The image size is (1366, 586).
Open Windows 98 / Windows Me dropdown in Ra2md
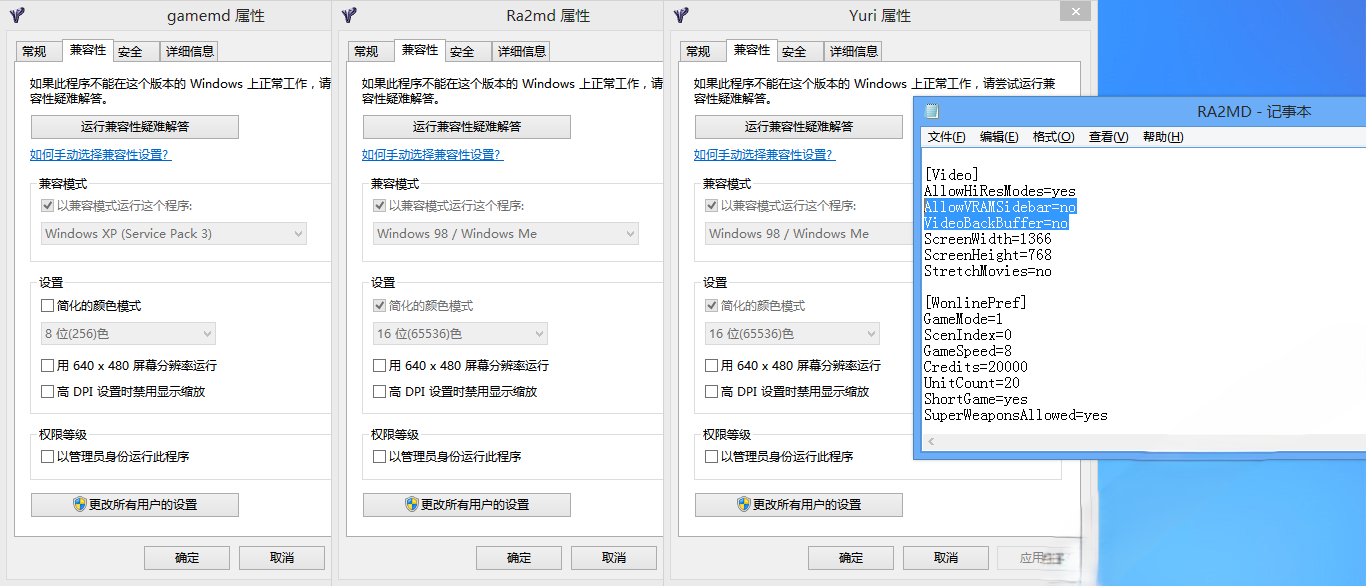(x=506, y=234)
